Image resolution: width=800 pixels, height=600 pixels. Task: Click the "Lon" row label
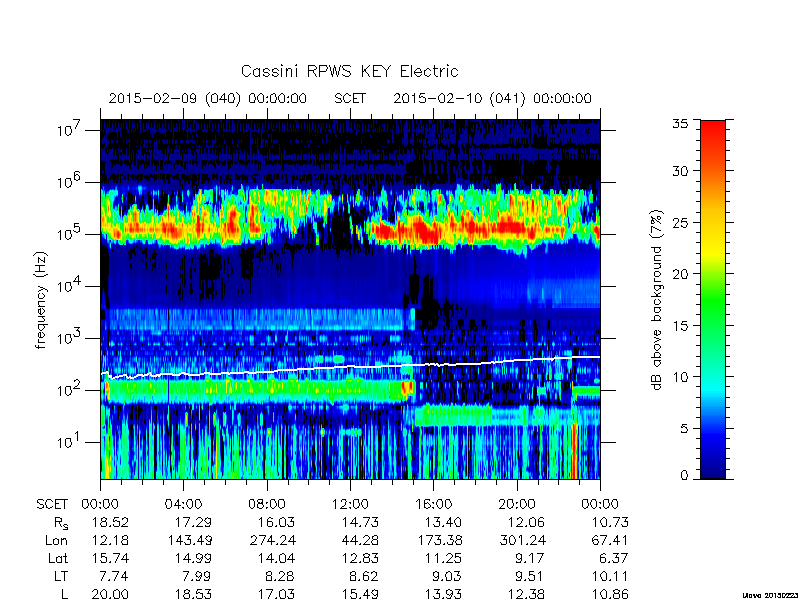(56, 540)
